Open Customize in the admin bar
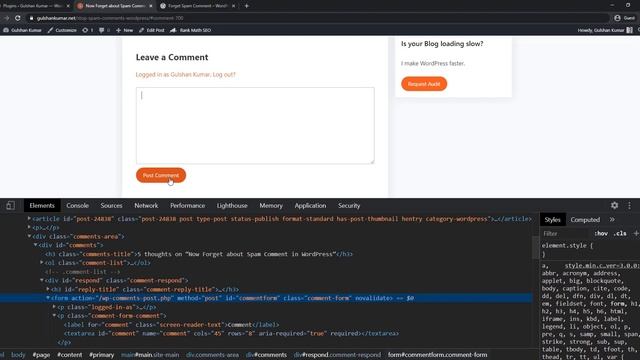Screen dimensions: 640x360 (x=62, y=30)
